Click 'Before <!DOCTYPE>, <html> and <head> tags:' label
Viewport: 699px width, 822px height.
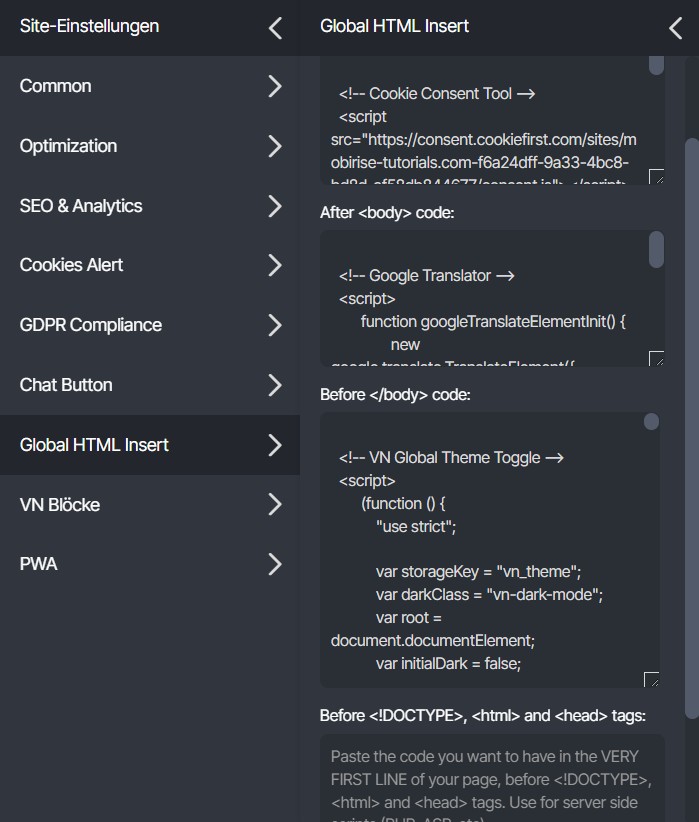[x=482, y=716]
